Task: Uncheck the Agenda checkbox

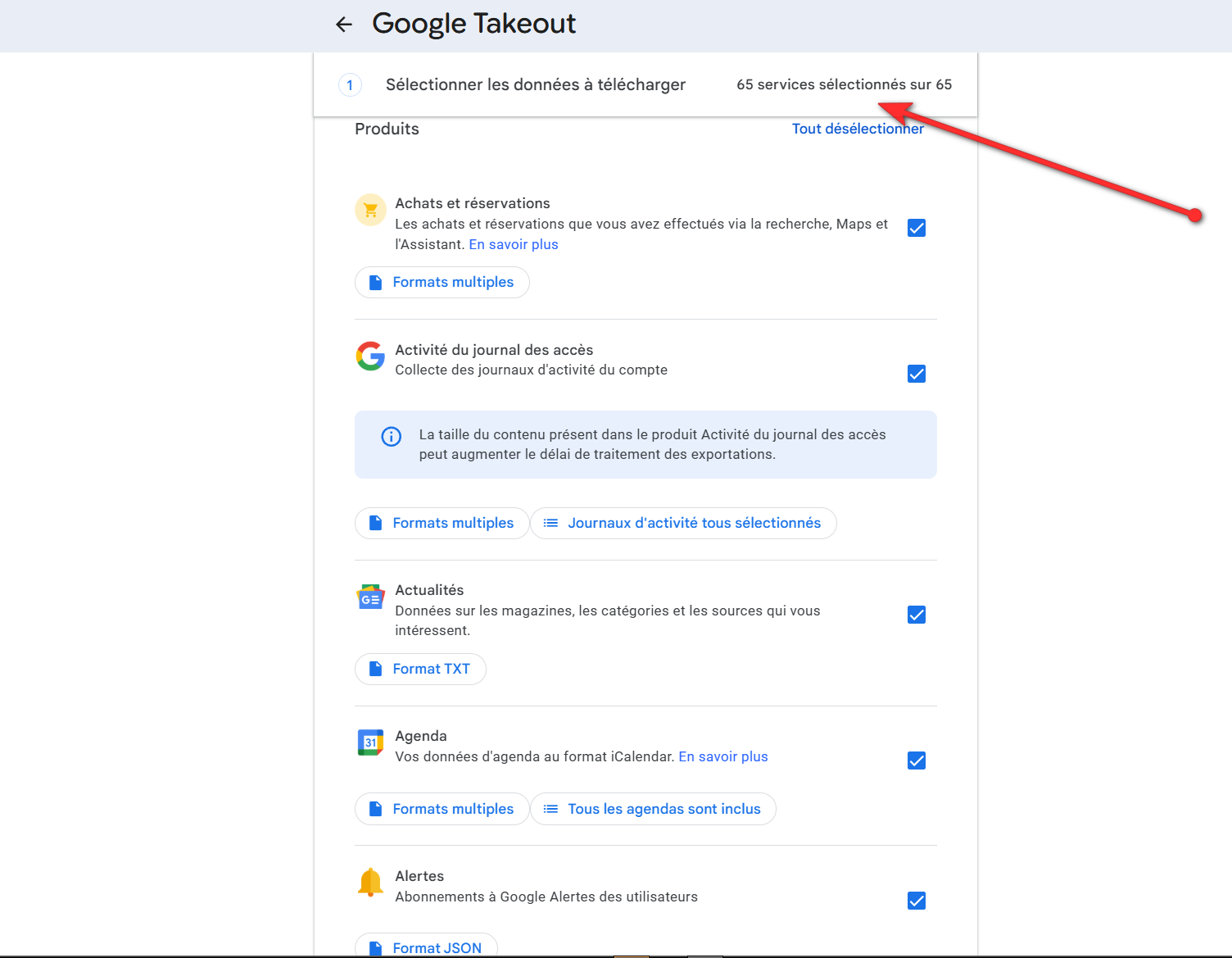Action: [917, 760]
